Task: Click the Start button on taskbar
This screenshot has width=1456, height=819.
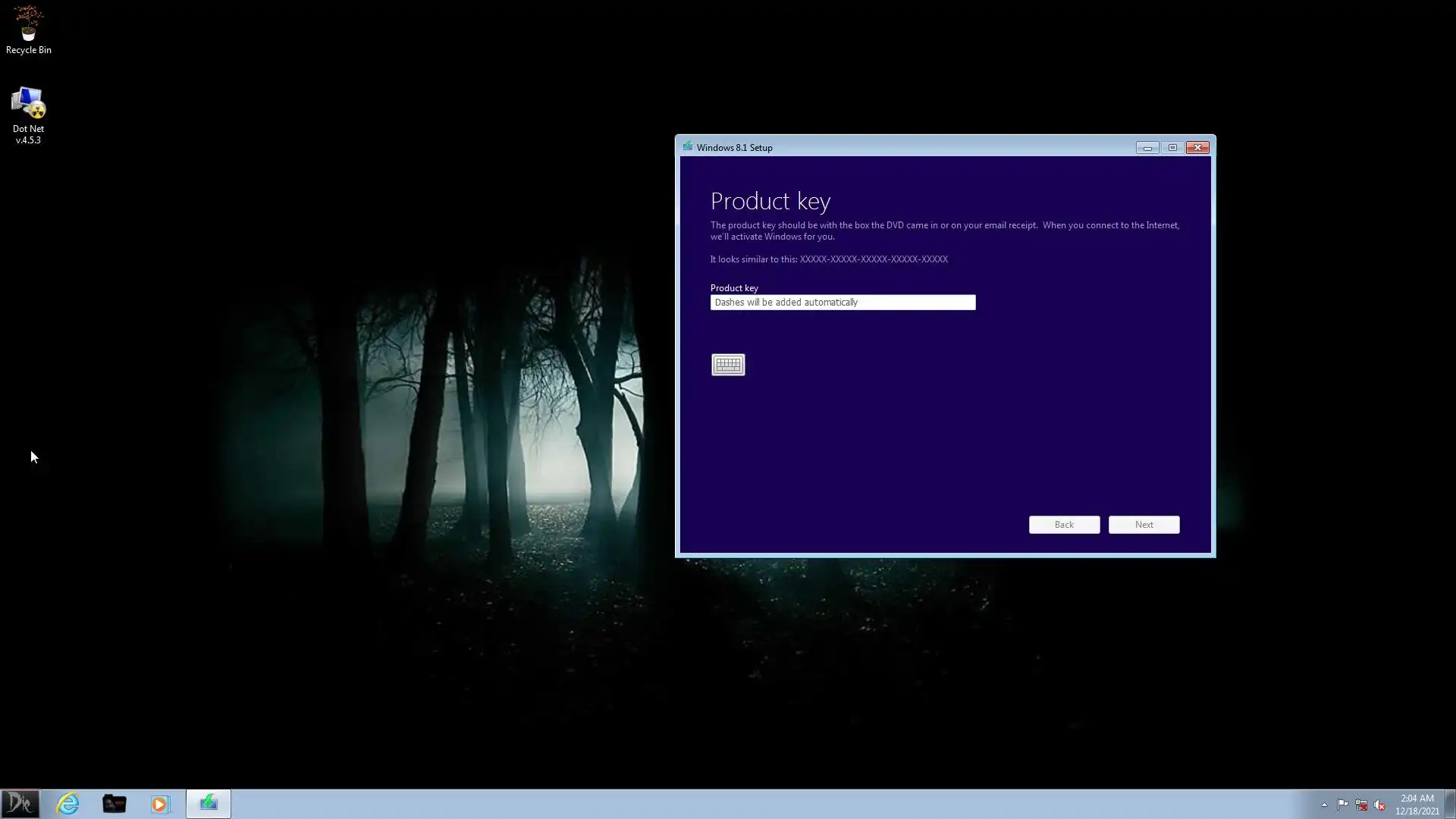Action: pos(20,803)
